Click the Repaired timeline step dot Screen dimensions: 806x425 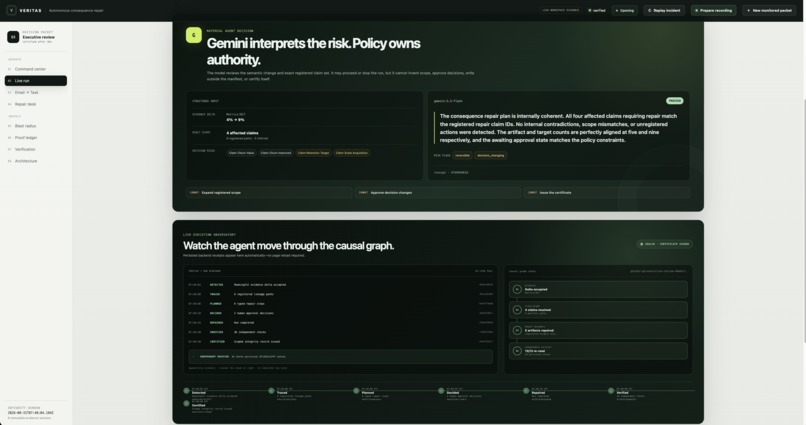(526, 391)
